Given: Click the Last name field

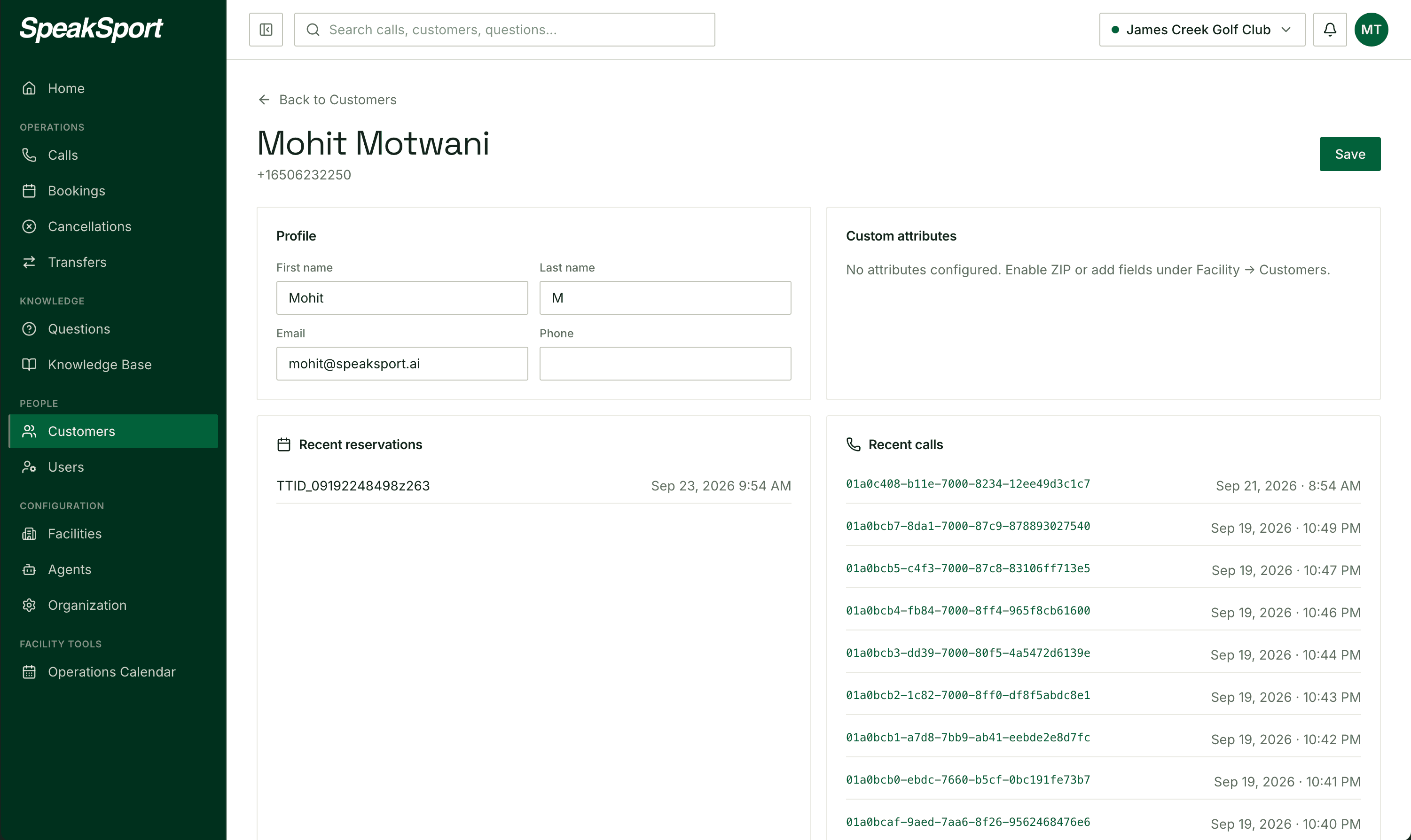Looking at the screenshot, I should [665, 298].
